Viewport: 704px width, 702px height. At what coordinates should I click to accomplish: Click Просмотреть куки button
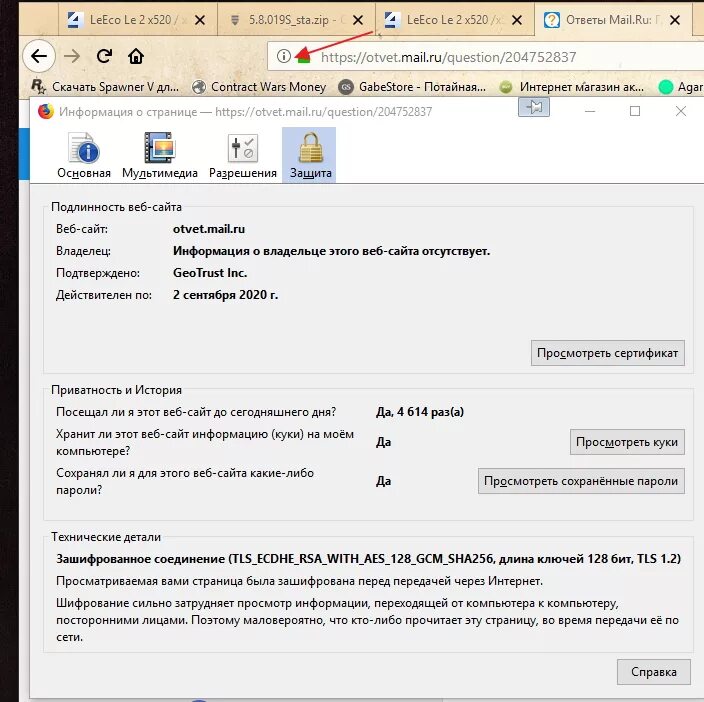point(627,442)
